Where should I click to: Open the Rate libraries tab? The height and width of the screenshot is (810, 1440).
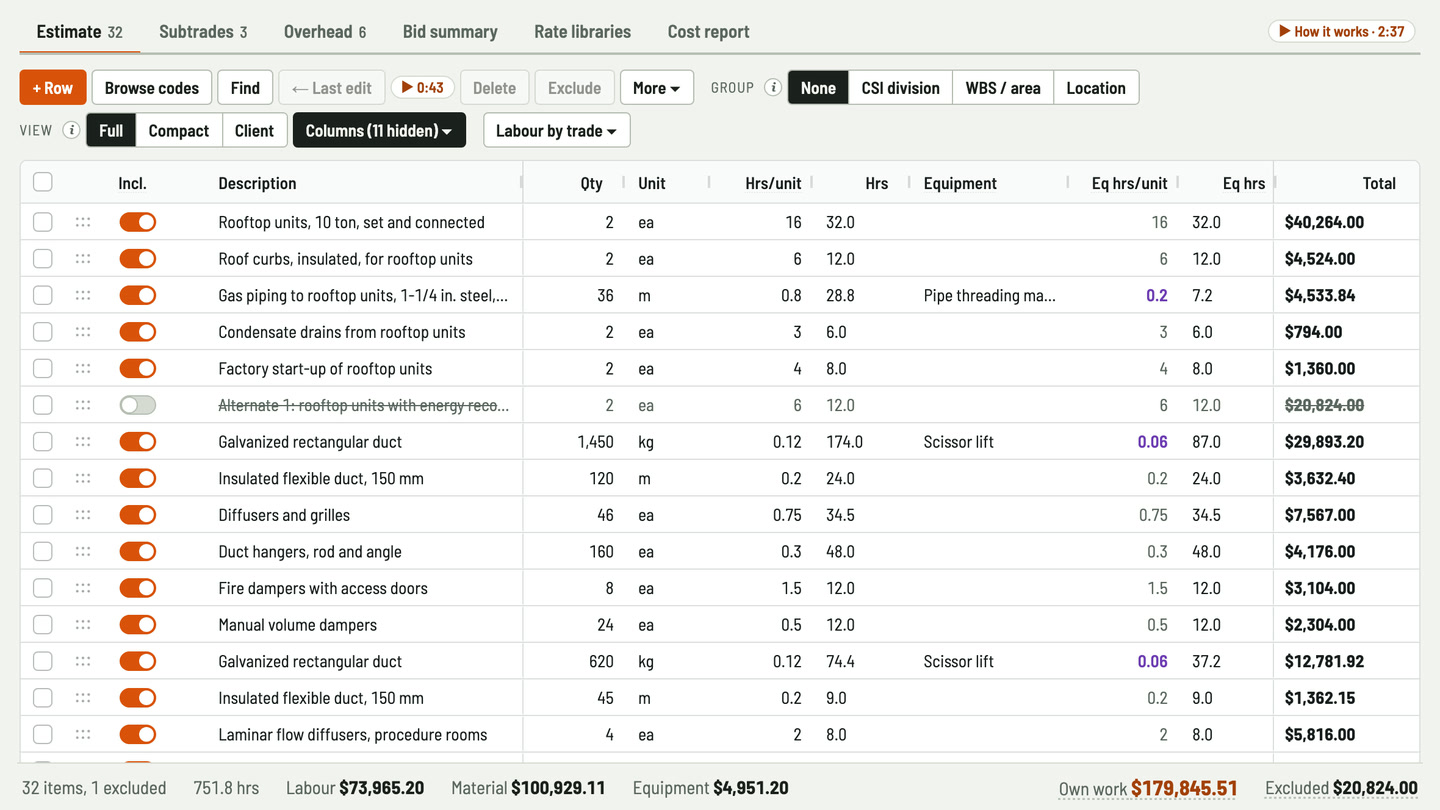click(x=582, y=31)
